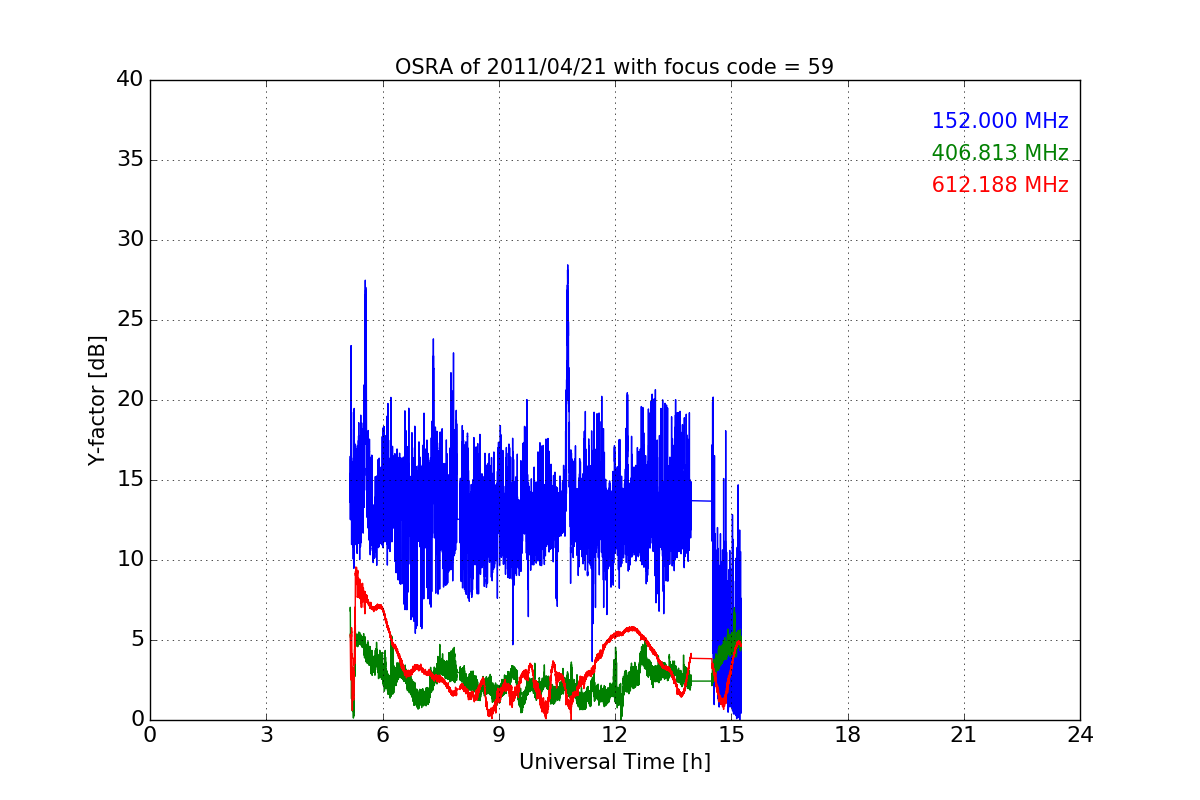Select the red 612.188 MHz legend label
This screenshot has height=800, width=1200.
tap(1000, 185)
